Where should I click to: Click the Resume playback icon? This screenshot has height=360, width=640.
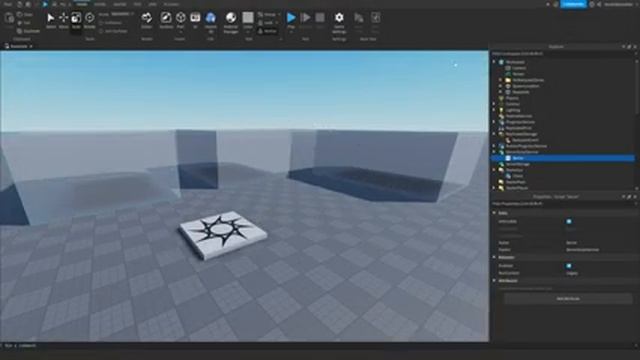coord(305,18)
